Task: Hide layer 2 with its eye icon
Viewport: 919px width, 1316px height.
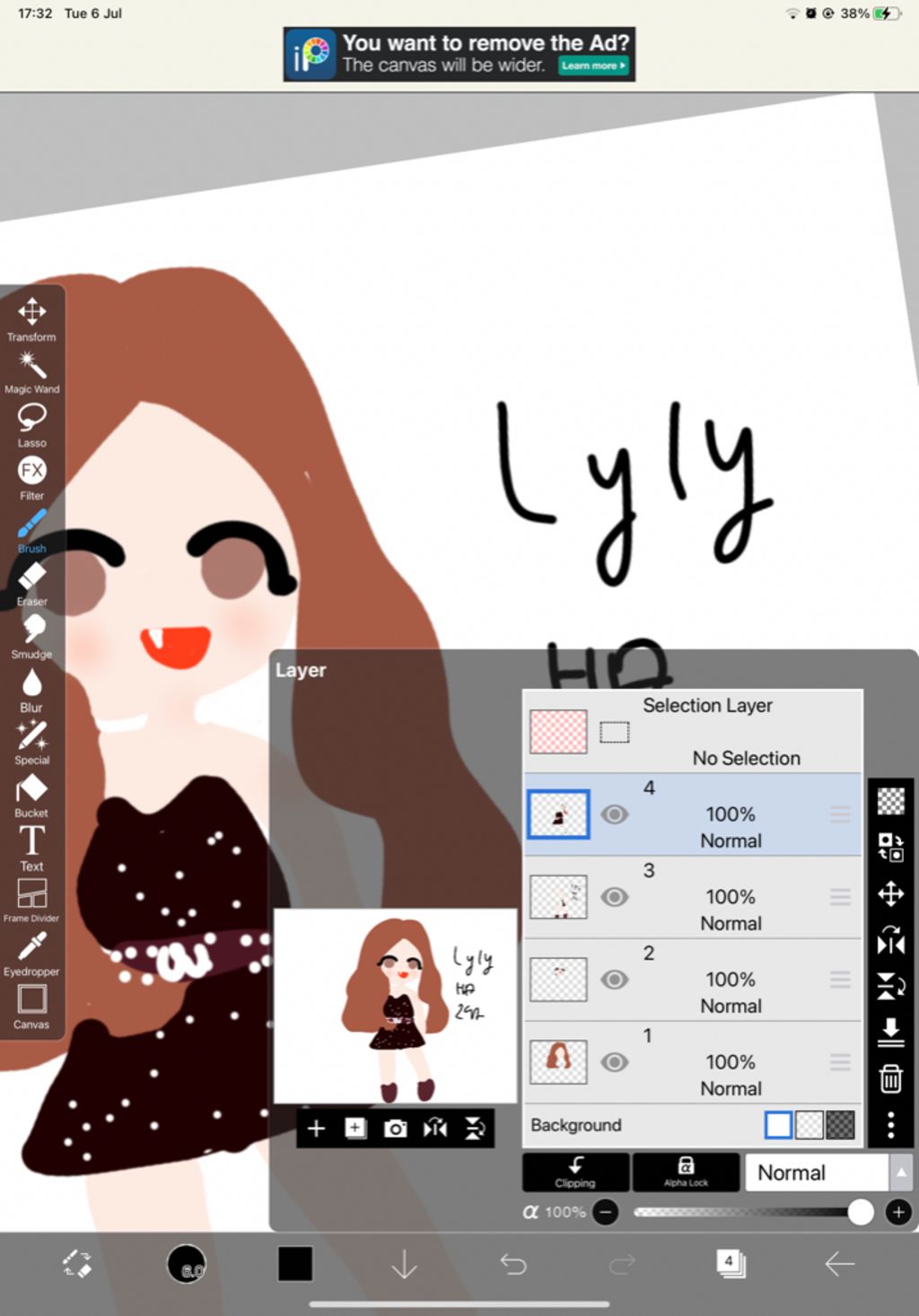Action: pyautogui.click(x=615, y=980)
